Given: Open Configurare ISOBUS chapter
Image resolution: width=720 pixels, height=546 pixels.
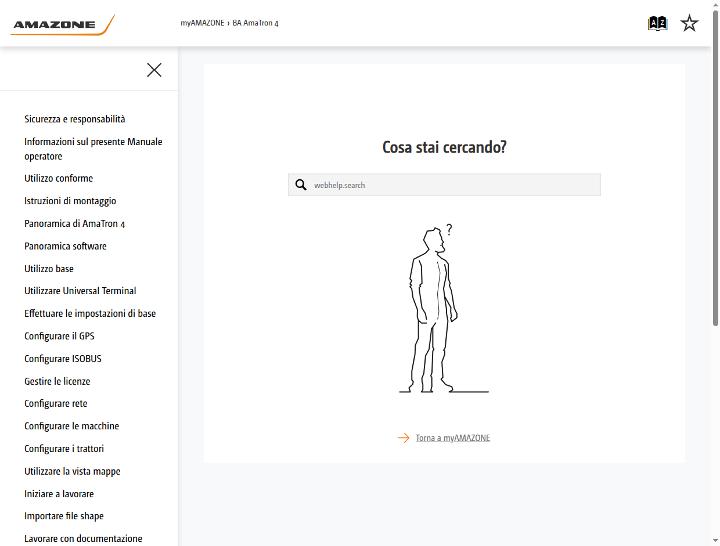Looking at the screenshot, I should coord(63,359).
